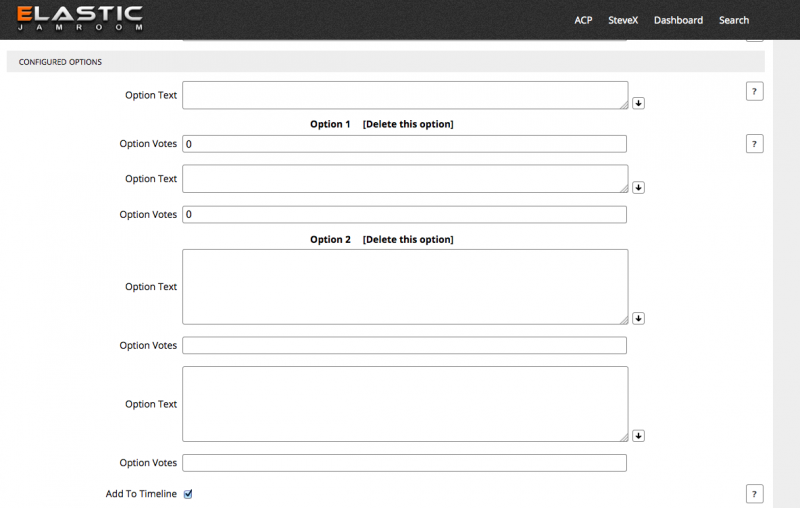Click help icon beside first Option Text
The image size is (800, 508).
click(755, 92)
